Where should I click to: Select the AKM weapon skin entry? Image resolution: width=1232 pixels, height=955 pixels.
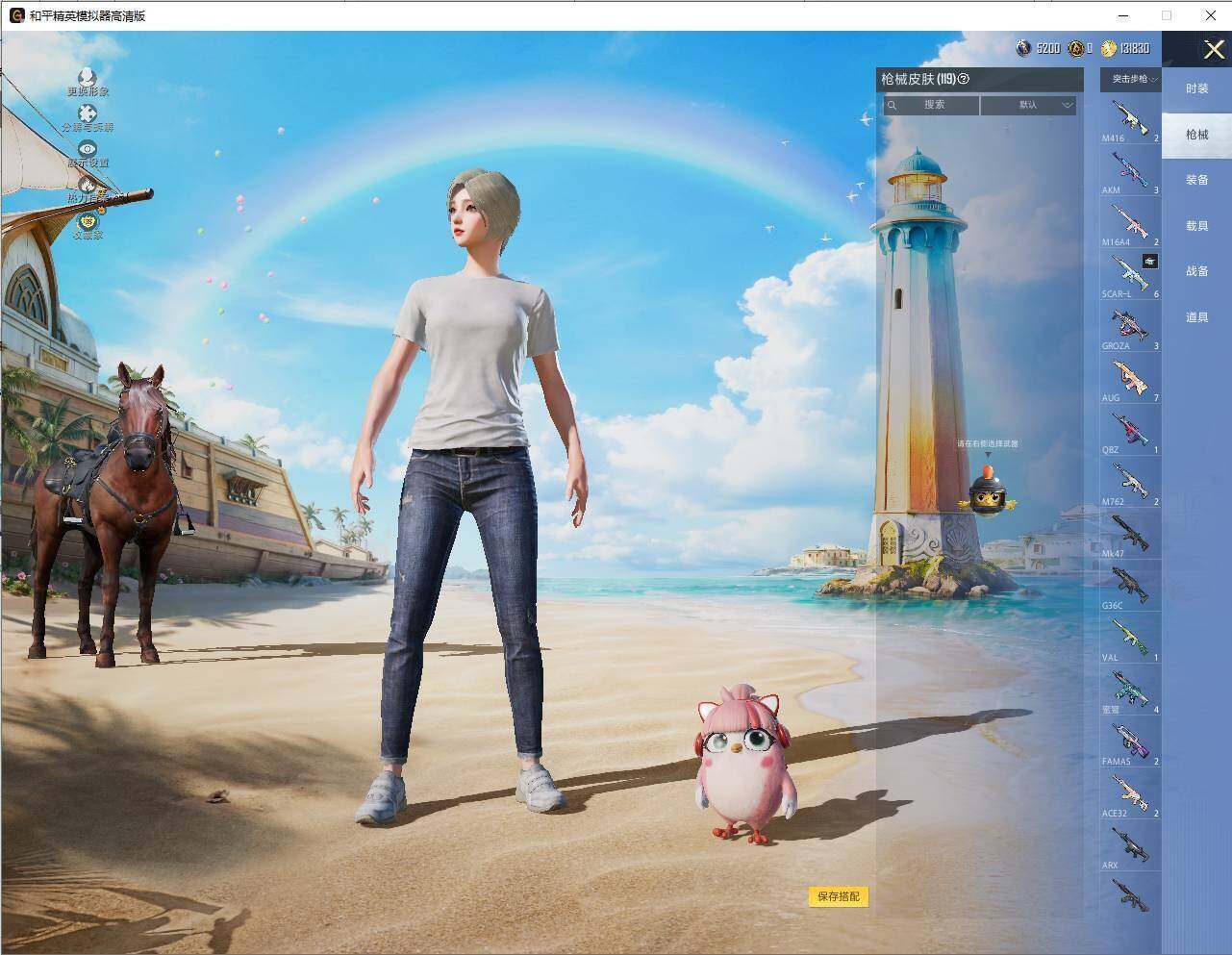click(1131, 171)
